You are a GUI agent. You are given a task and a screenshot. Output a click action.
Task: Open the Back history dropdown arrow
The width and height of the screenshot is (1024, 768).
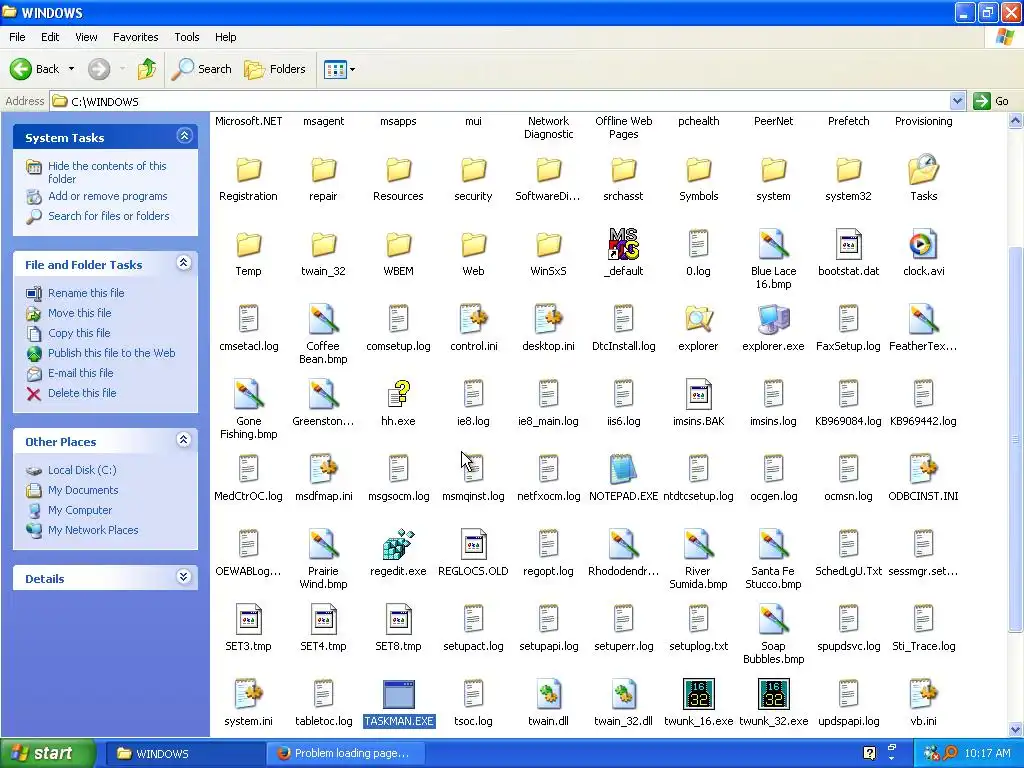(71, 69)
